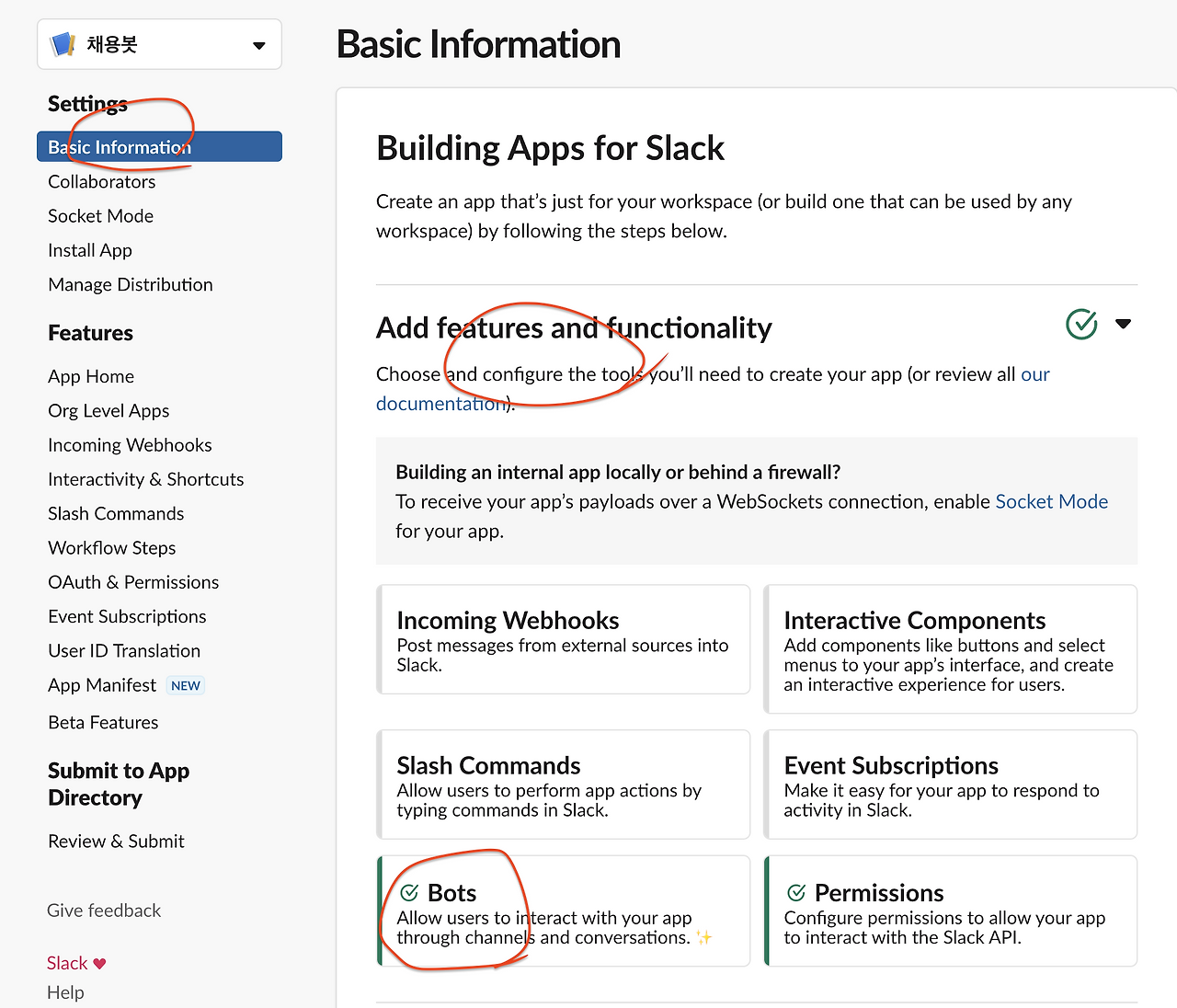Select Review & Submit under Submit to App Directory
The image size is (1177, 1008).
click(x=116, y=841)
